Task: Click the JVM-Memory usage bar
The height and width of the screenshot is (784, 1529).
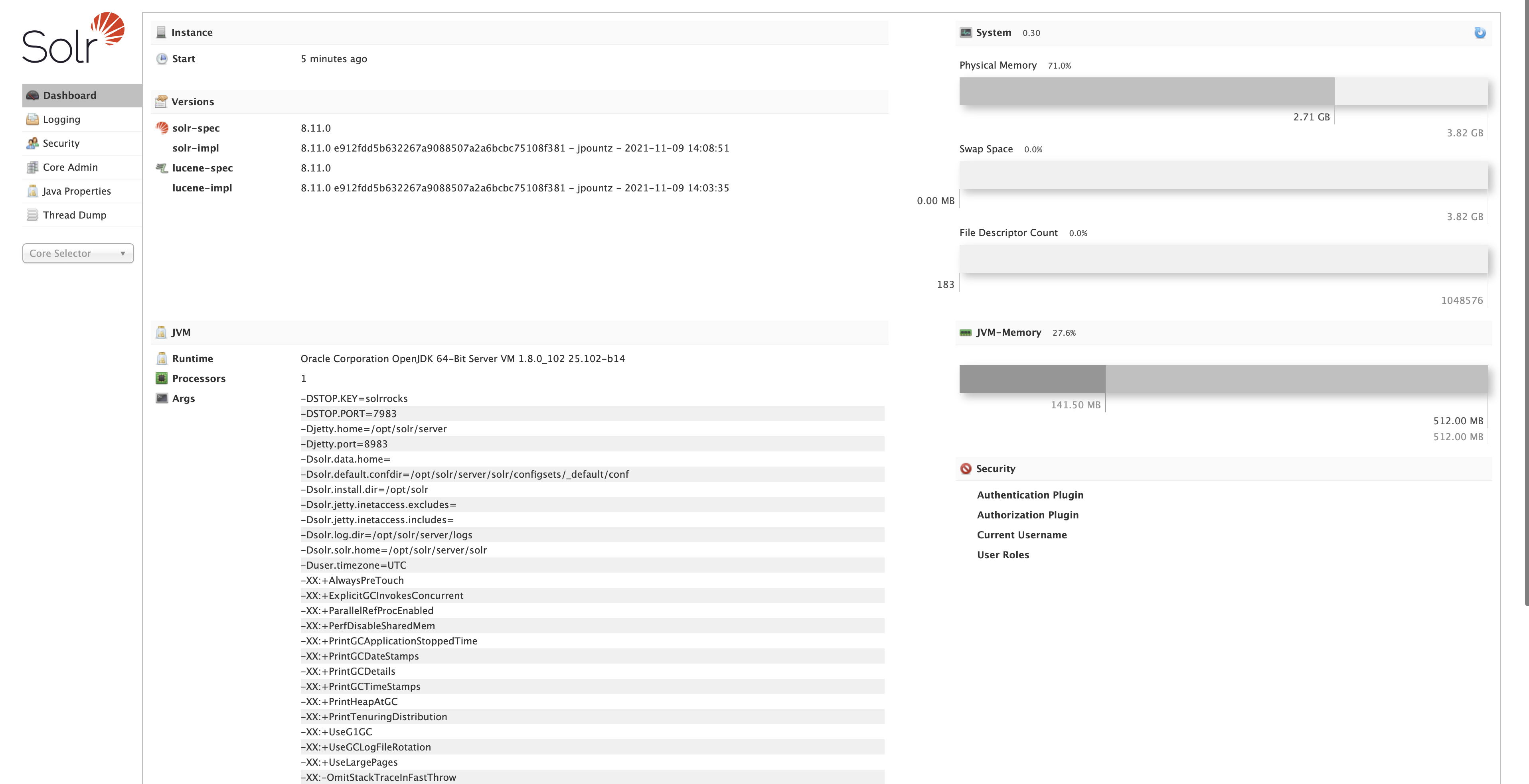Action: tap(1223, 379)
